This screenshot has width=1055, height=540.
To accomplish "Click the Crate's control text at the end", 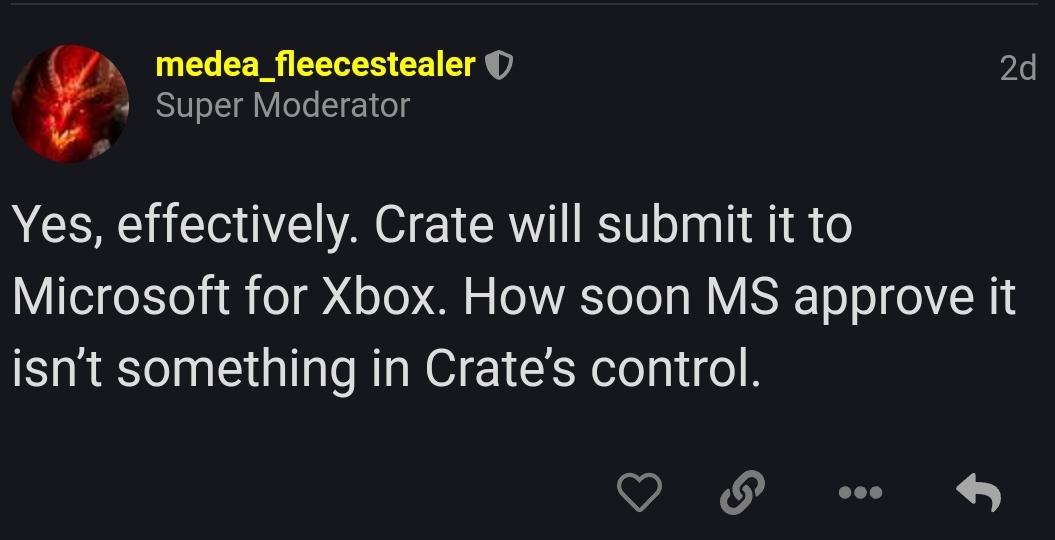I will point(593,368).
